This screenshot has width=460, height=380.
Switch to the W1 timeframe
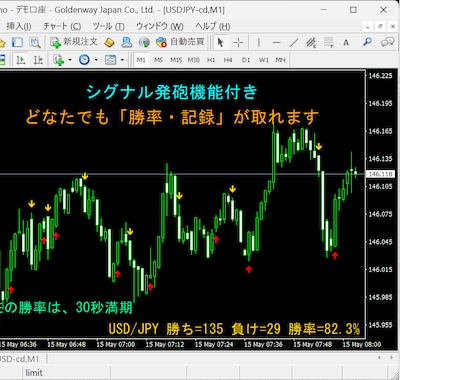click(x=263, y=60)
